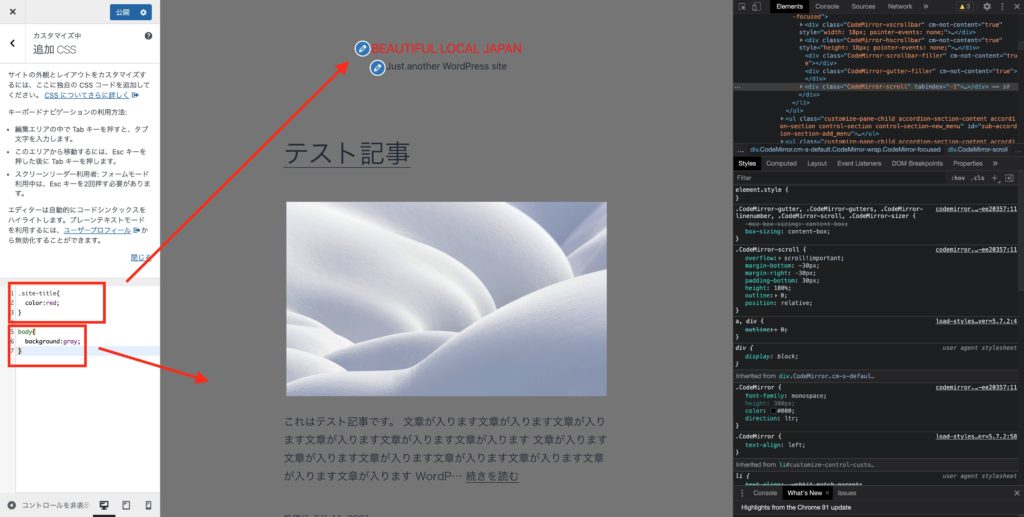Click #000 color swatch in .CodeMirror rule

774,411
